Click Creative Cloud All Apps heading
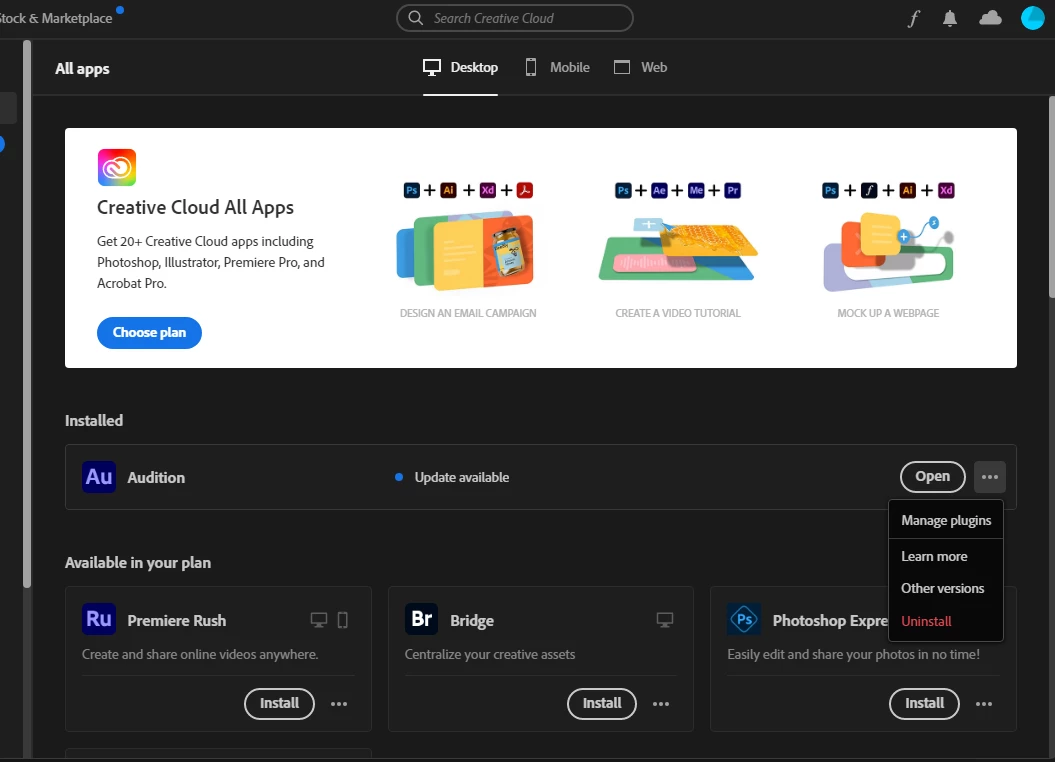The image size is (1055, 762). pos(195,207)
